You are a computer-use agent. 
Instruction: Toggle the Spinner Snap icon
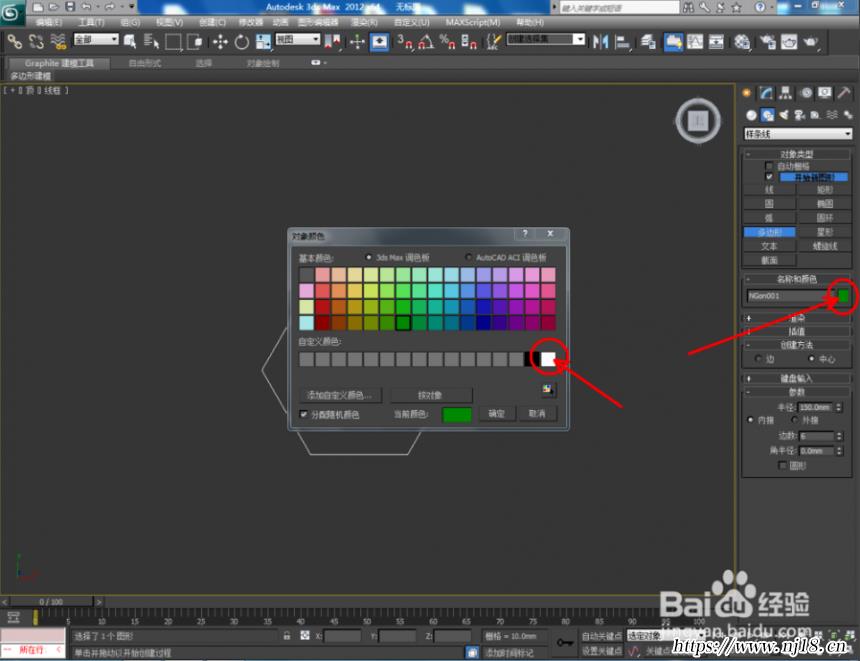pyautogui.click(x=469, y=42)
